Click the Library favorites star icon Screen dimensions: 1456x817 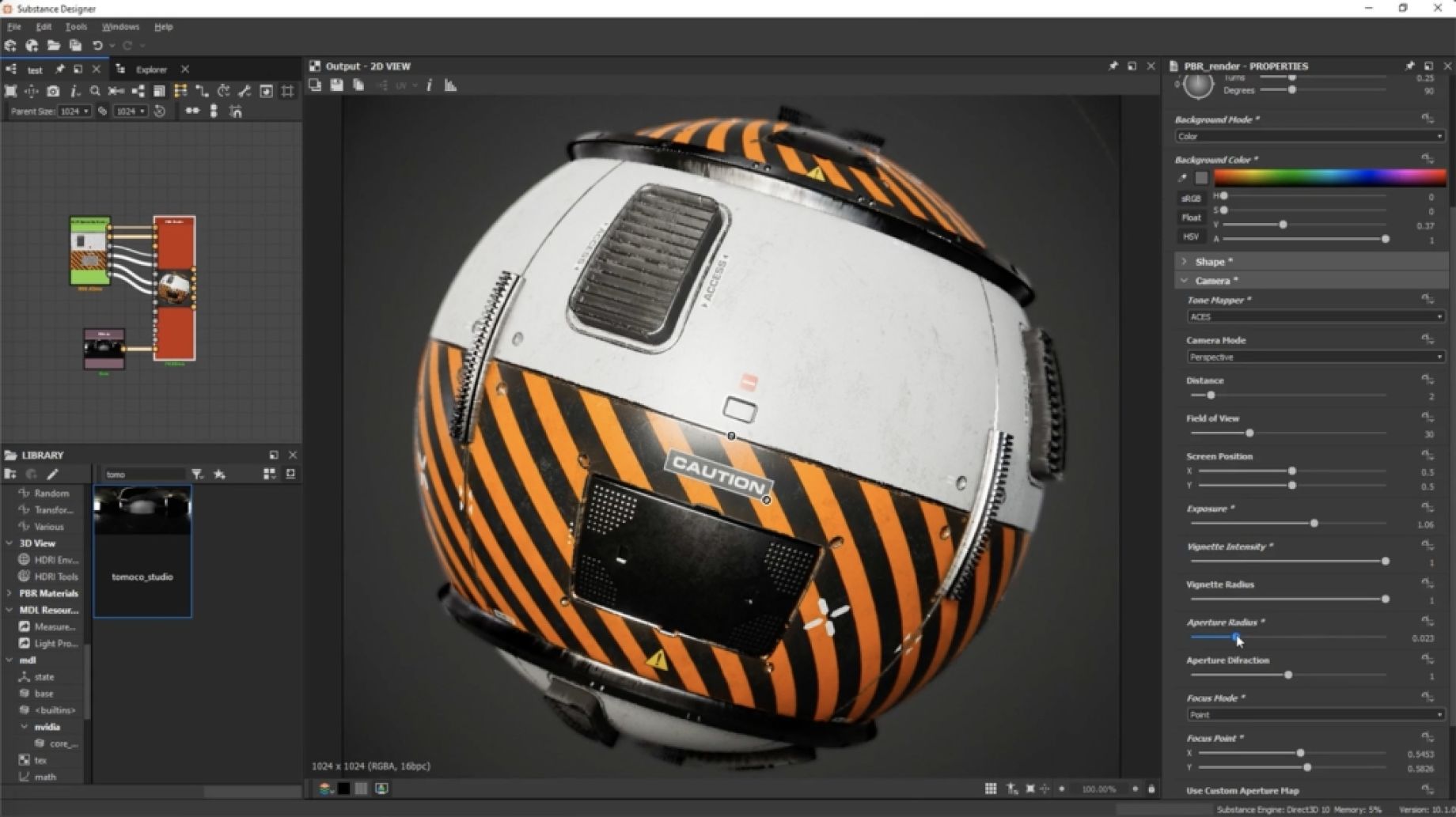(x=219, y=475)
